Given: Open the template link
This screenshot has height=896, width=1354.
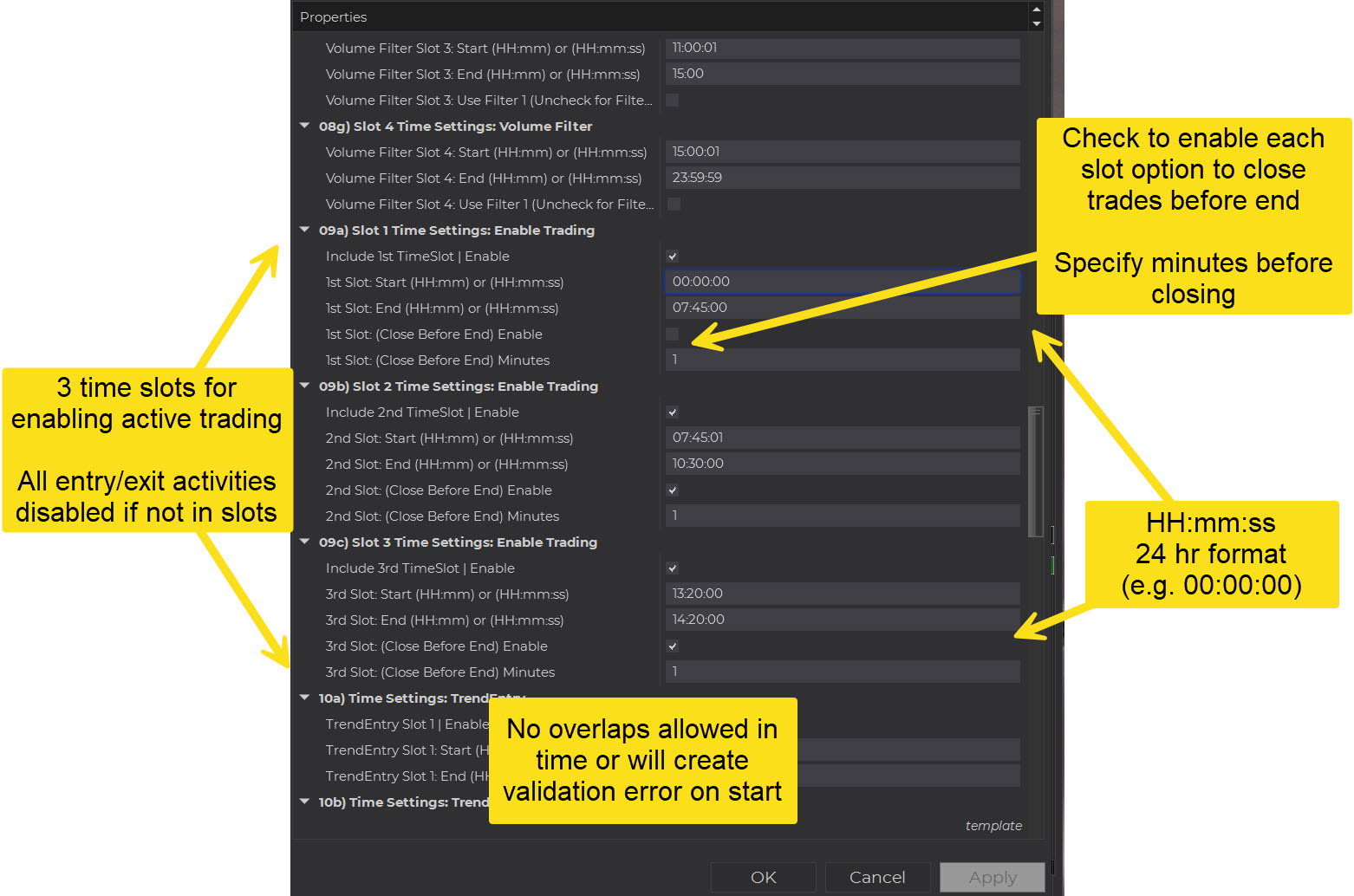Looking at the screenshot, I should point(993,826).
